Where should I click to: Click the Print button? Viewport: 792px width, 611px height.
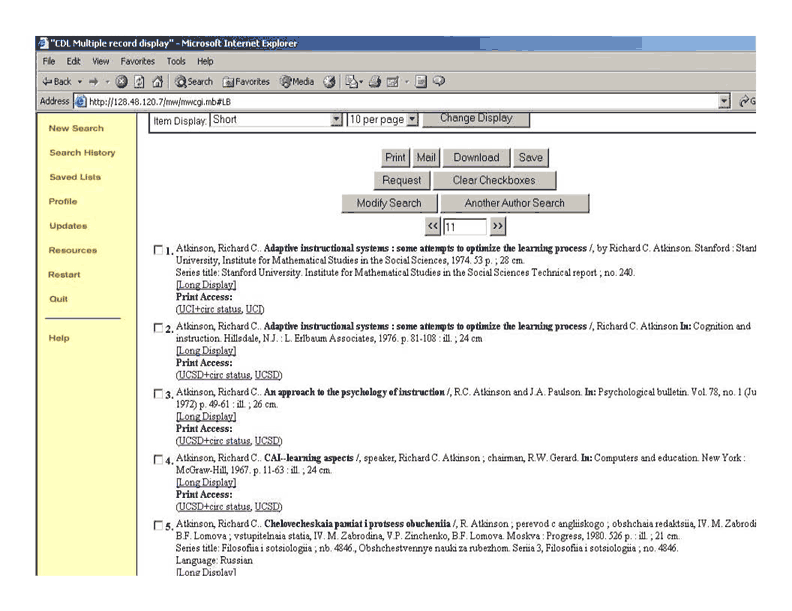(395, 158)
